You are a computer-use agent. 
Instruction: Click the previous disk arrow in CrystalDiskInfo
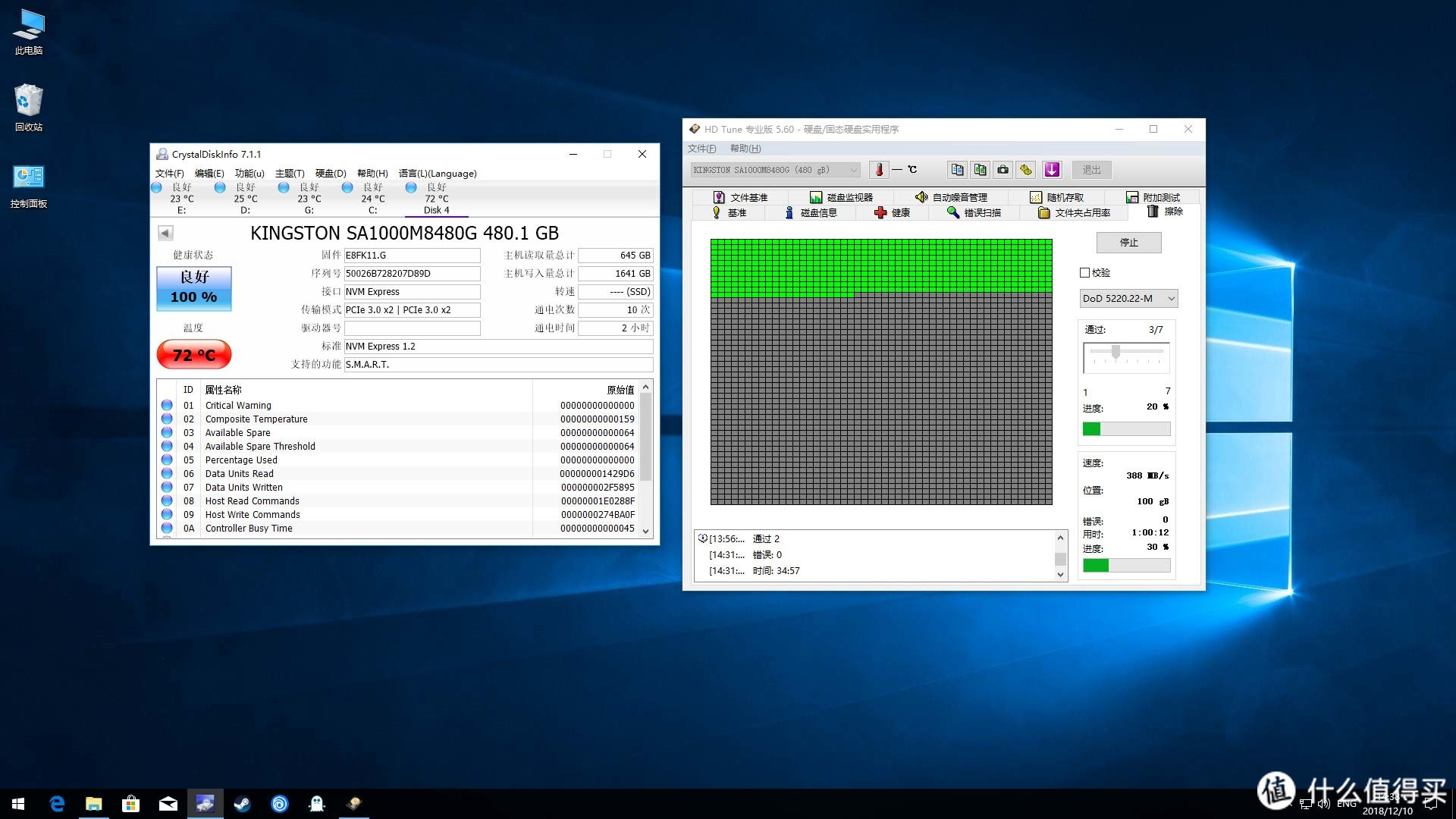coord(165,233)
